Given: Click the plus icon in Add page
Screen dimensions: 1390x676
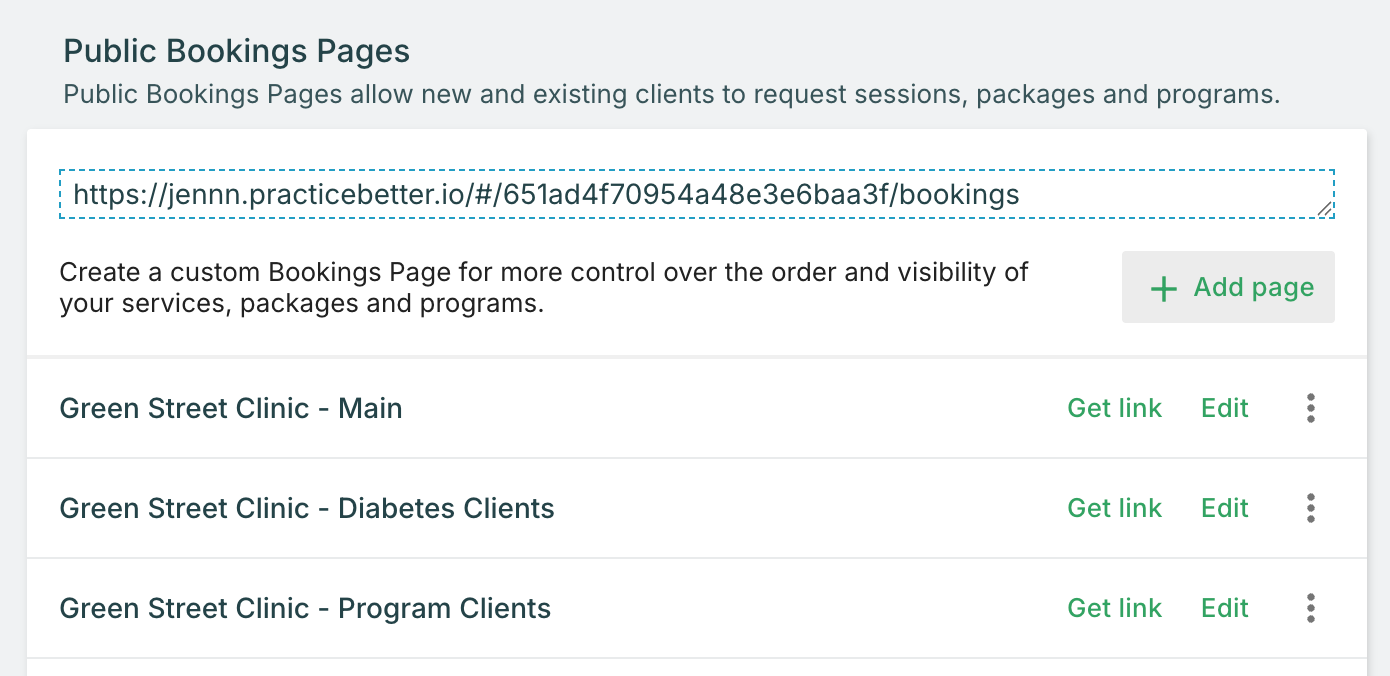Looking at the screenshot, I should coord(1163,289).
